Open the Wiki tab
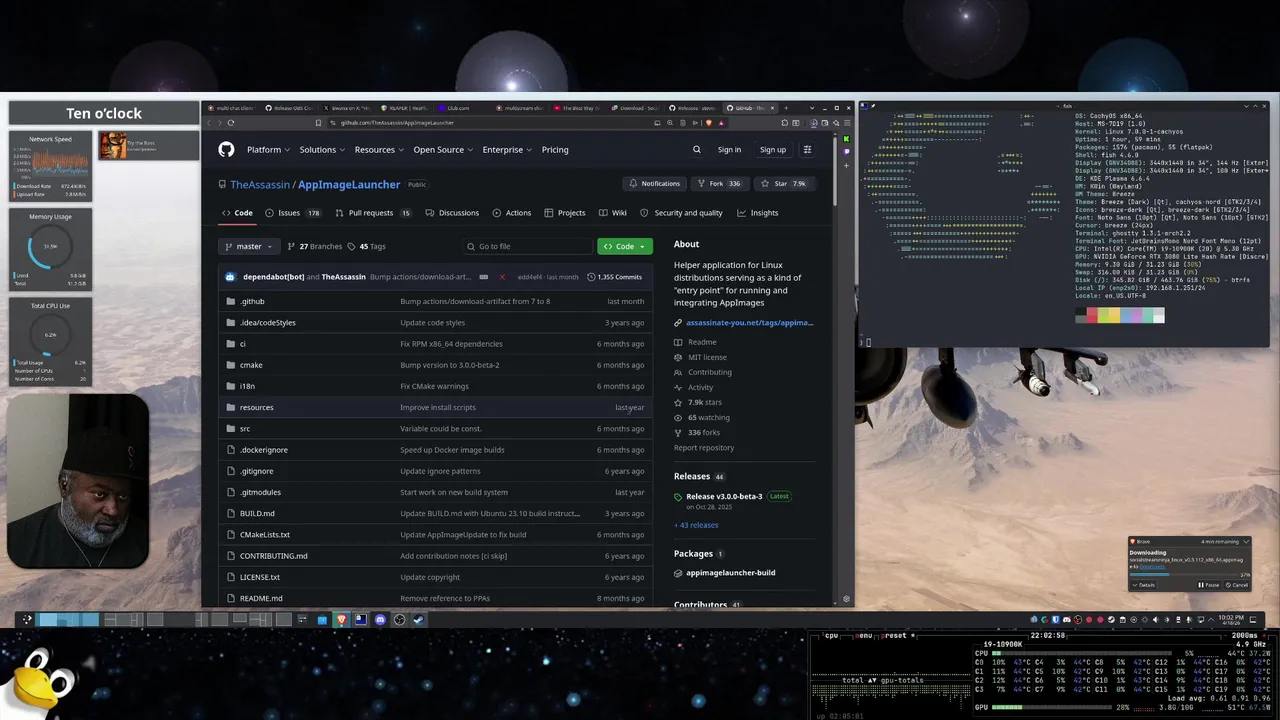 (612, 213)
